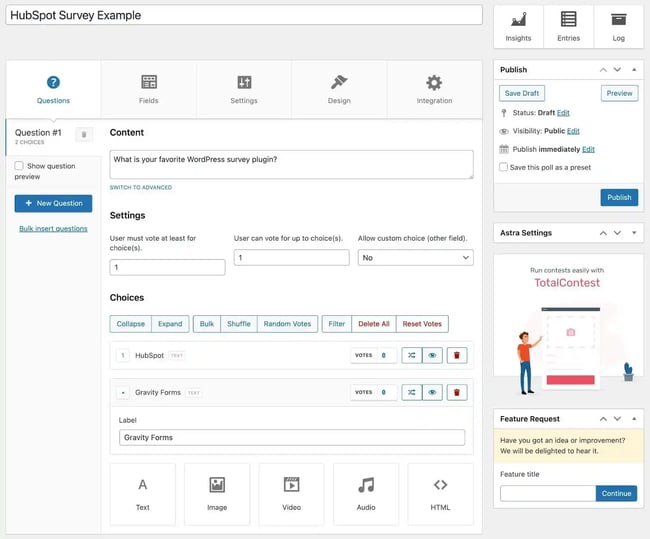
Task: Click the Bulk choices button
Action: coord(207,324)
